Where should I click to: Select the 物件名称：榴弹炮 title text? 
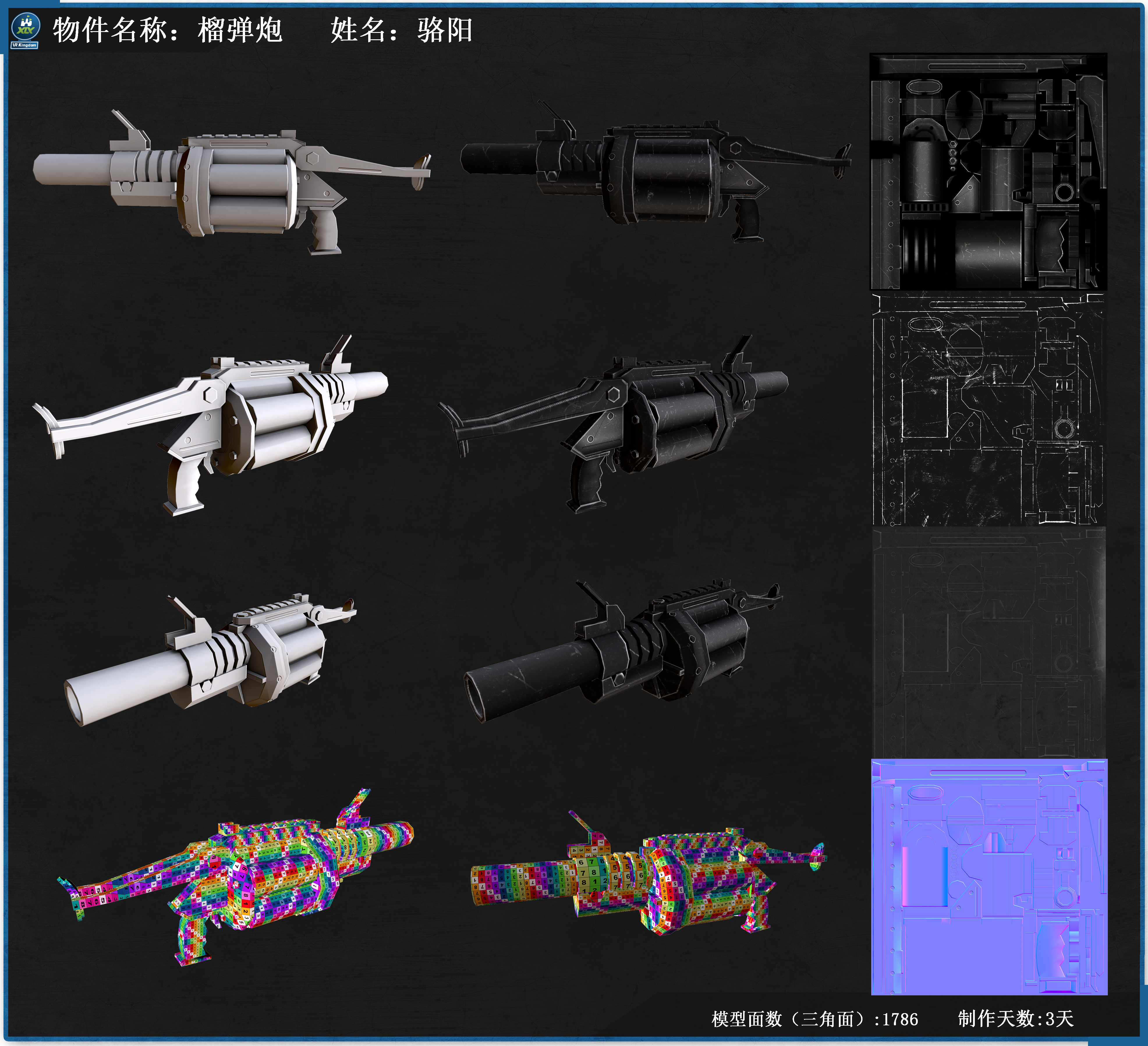point(167,30)
